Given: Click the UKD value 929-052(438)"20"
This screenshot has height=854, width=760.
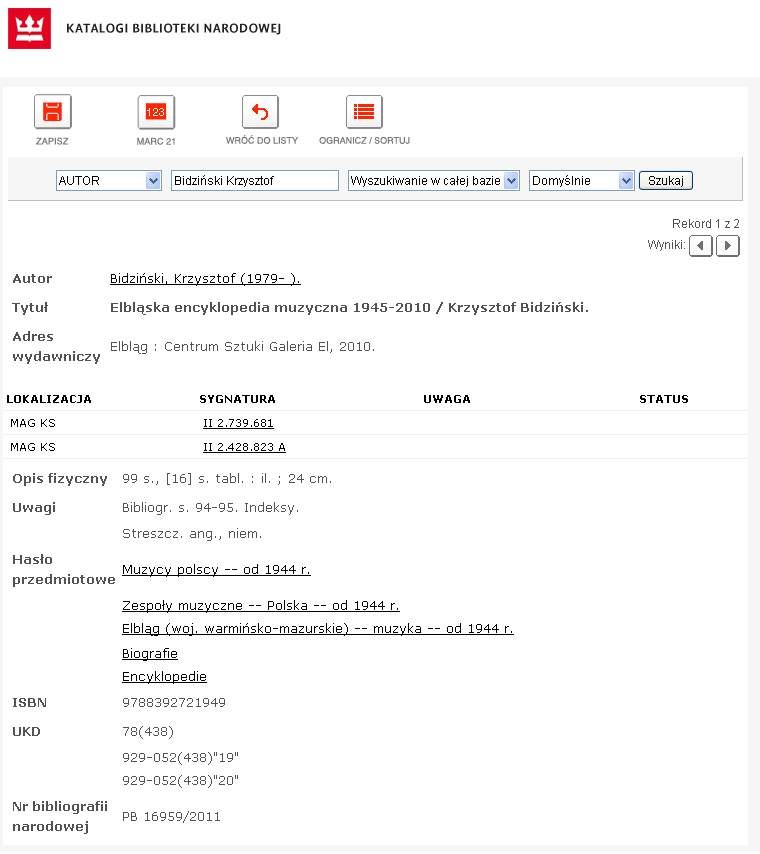Looking at the screenshot, I should click(180, 780).
